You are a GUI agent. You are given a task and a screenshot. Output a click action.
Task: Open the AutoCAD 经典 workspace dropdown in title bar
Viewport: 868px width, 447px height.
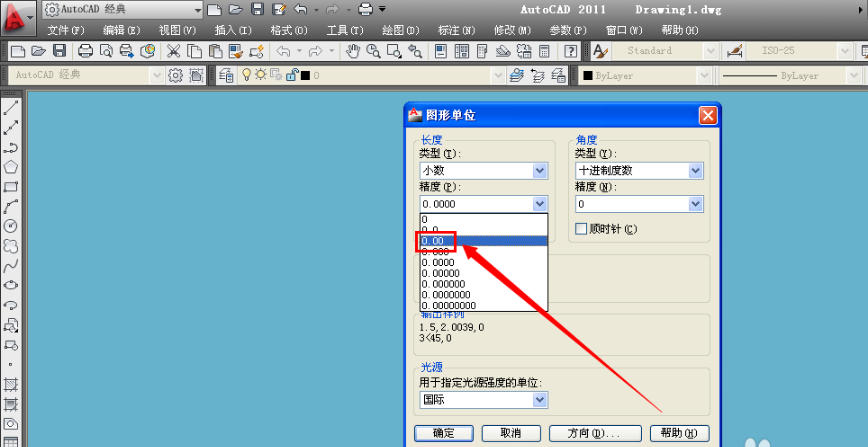click(123, 9)
